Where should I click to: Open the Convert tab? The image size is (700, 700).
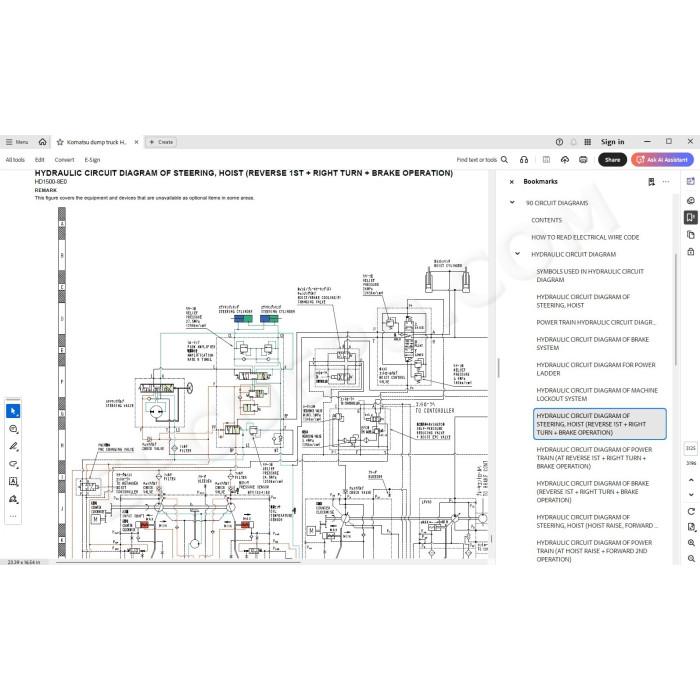pos(64,159)
